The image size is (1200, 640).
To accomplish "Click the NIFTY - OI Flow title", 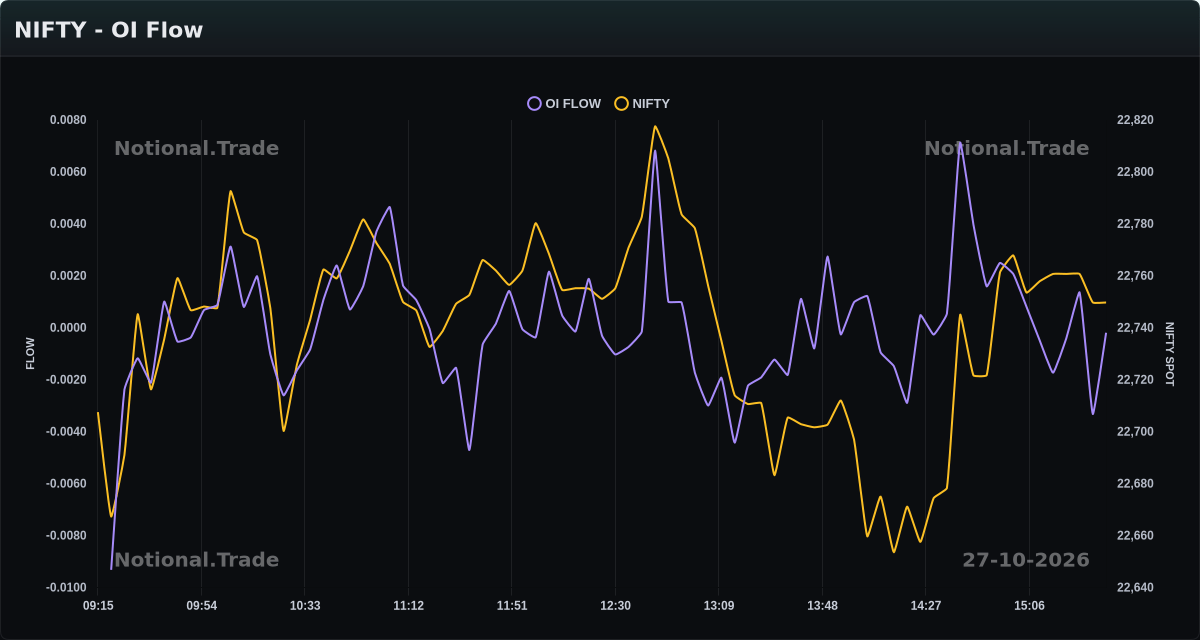I will [109, 30].
